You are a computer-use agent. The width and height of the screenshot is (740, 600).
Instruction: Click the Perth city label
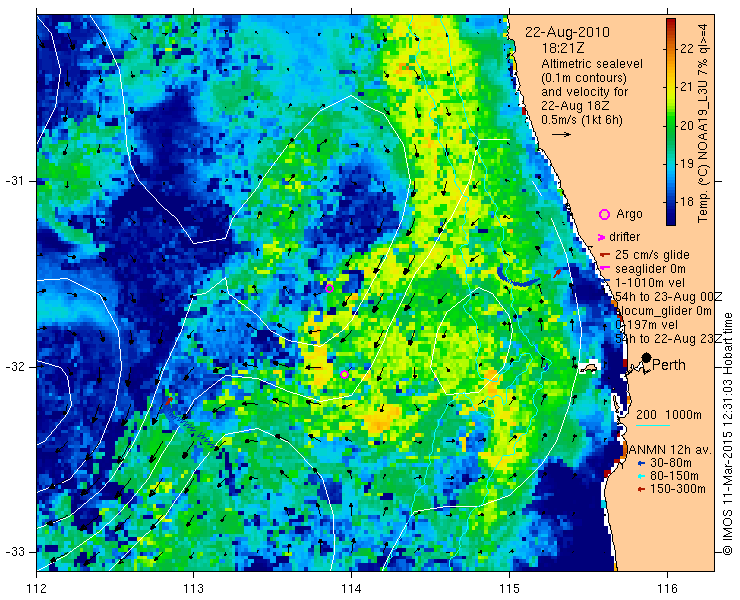(x=668, y=365)
